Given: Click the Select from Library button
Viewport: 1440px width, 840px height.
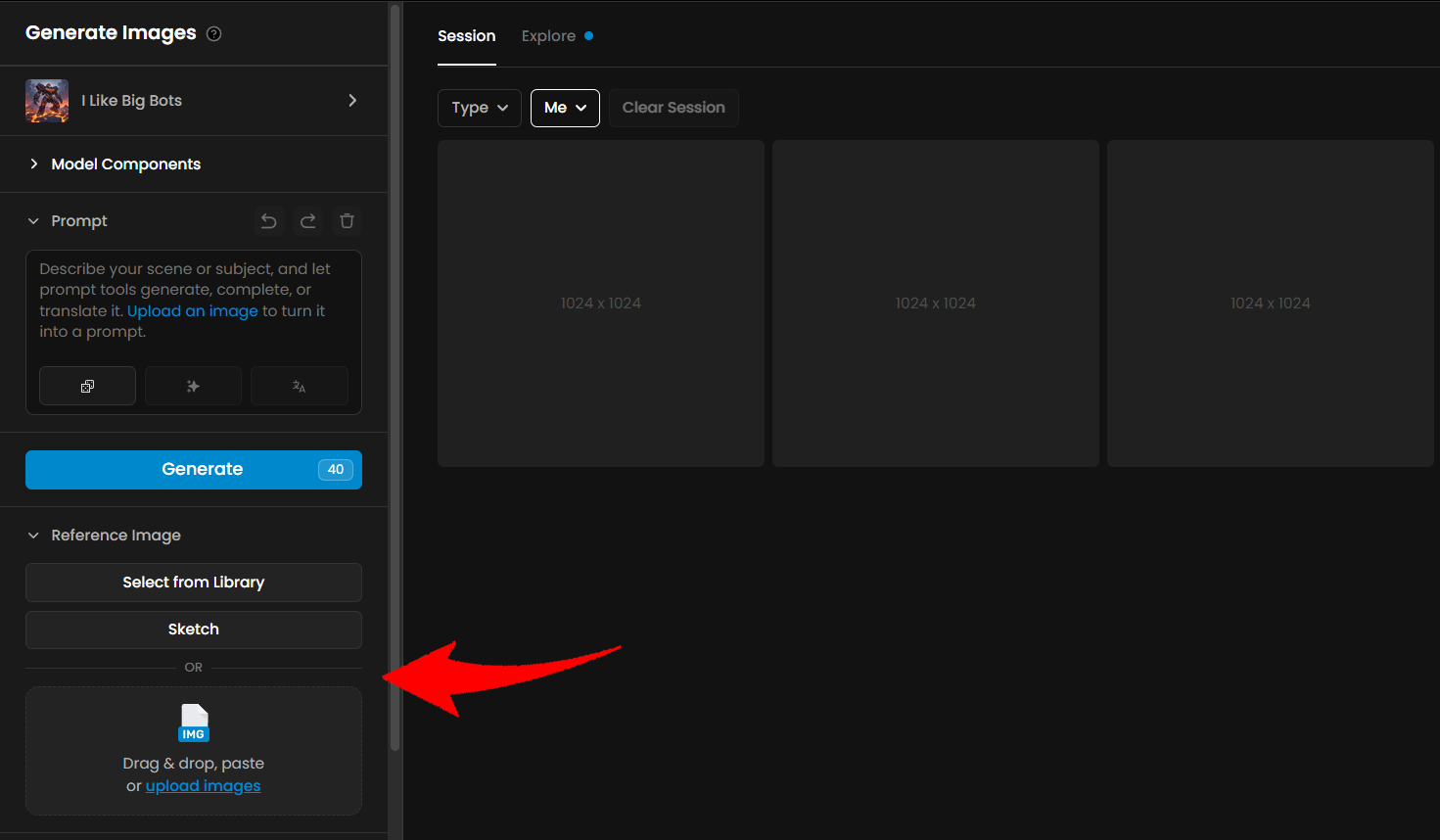Looking at the screenshot, I should [194, 583].
